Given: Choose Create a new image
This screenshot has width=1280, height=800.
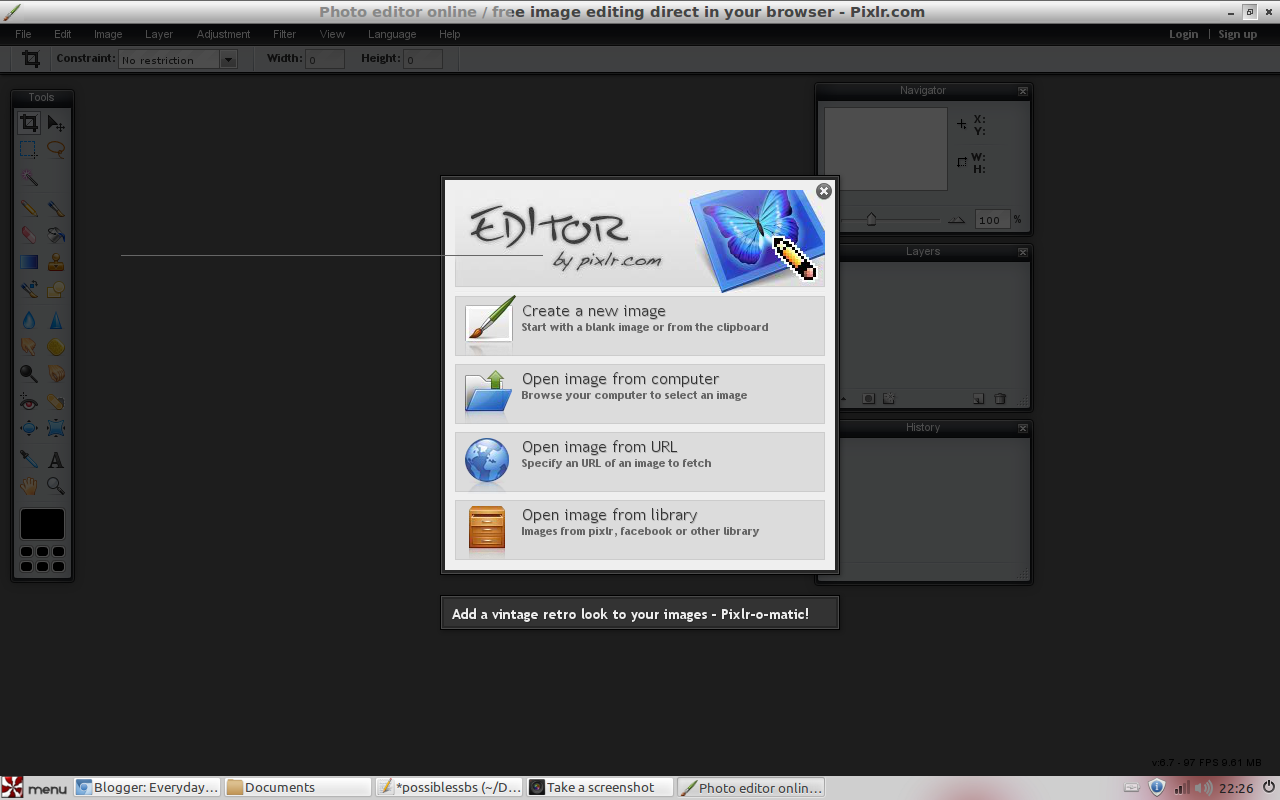Looking at the screenshot, I should pyautogui.click(x=640, y=325).
